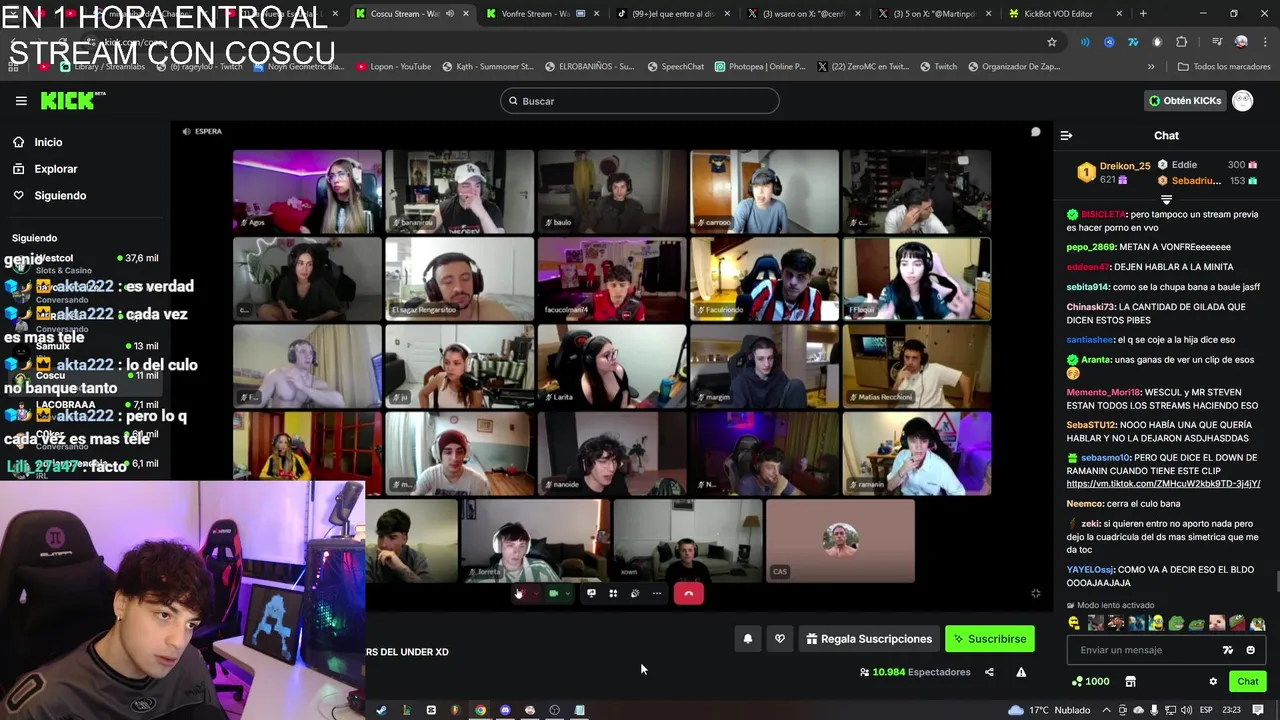Mute the Cosco Stream tab audio
The image size is (1280, 720).
[x=449, y=14]
